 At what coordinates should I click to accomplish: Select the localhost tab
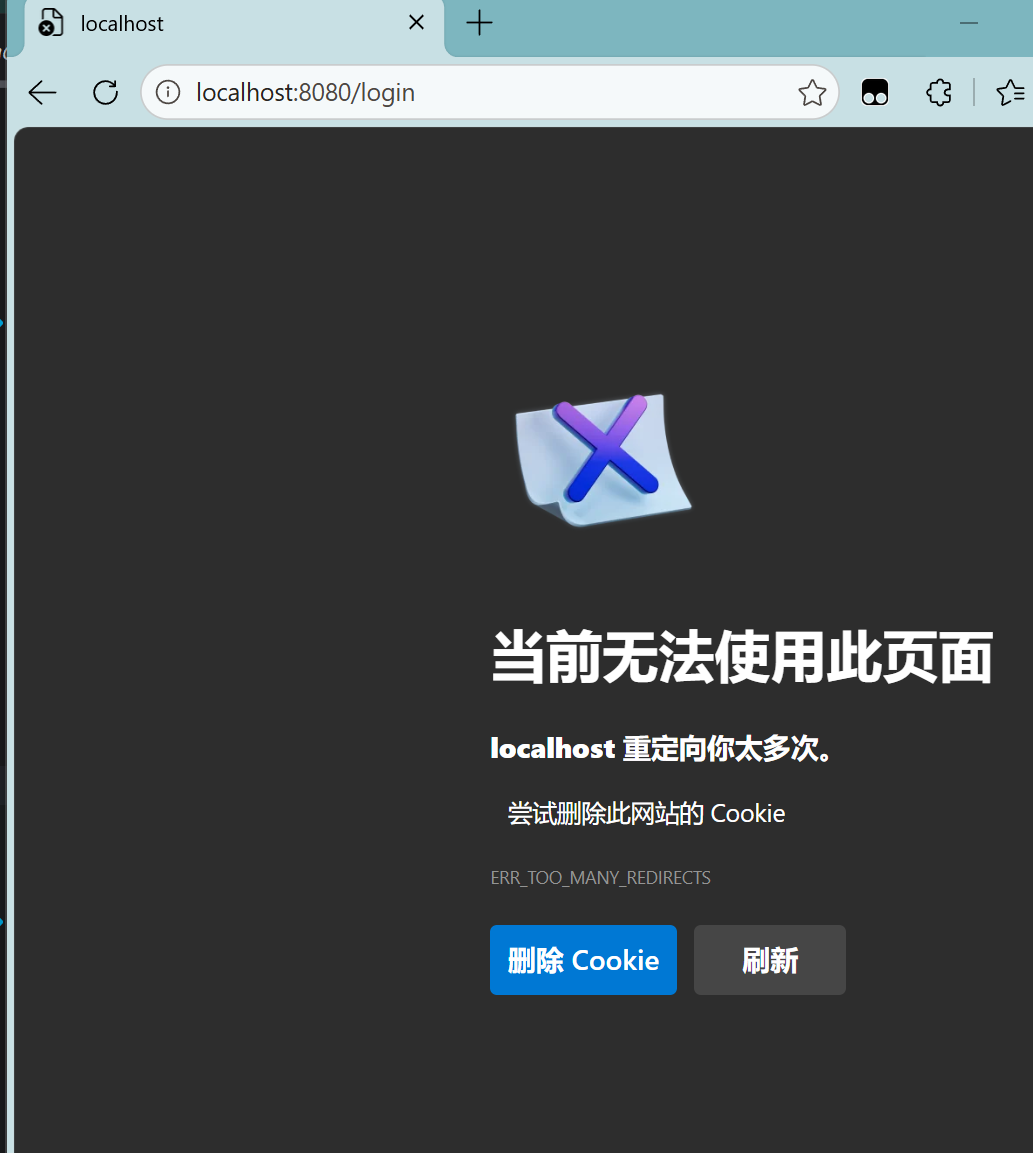tap(234, 26)
